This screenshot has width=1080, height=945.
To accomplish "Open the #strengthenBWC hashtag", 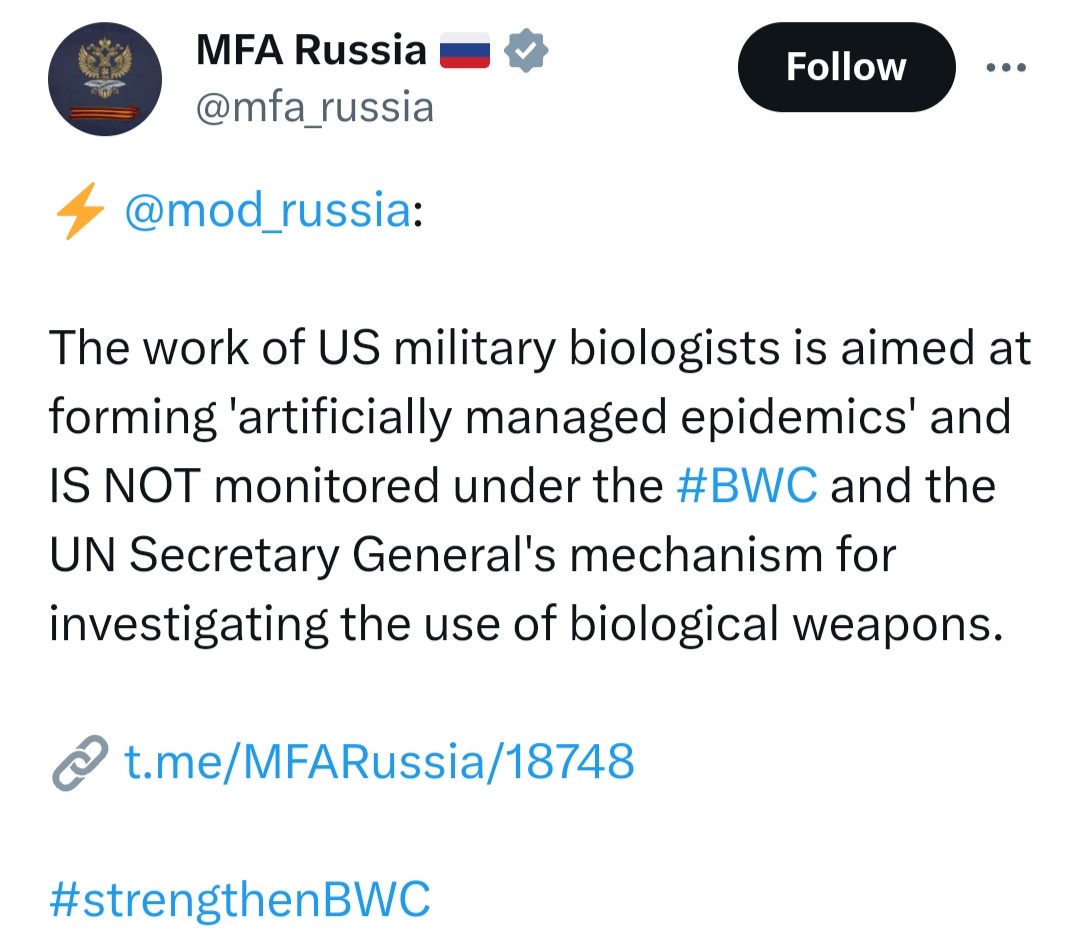I will click(x=240, y=900).
